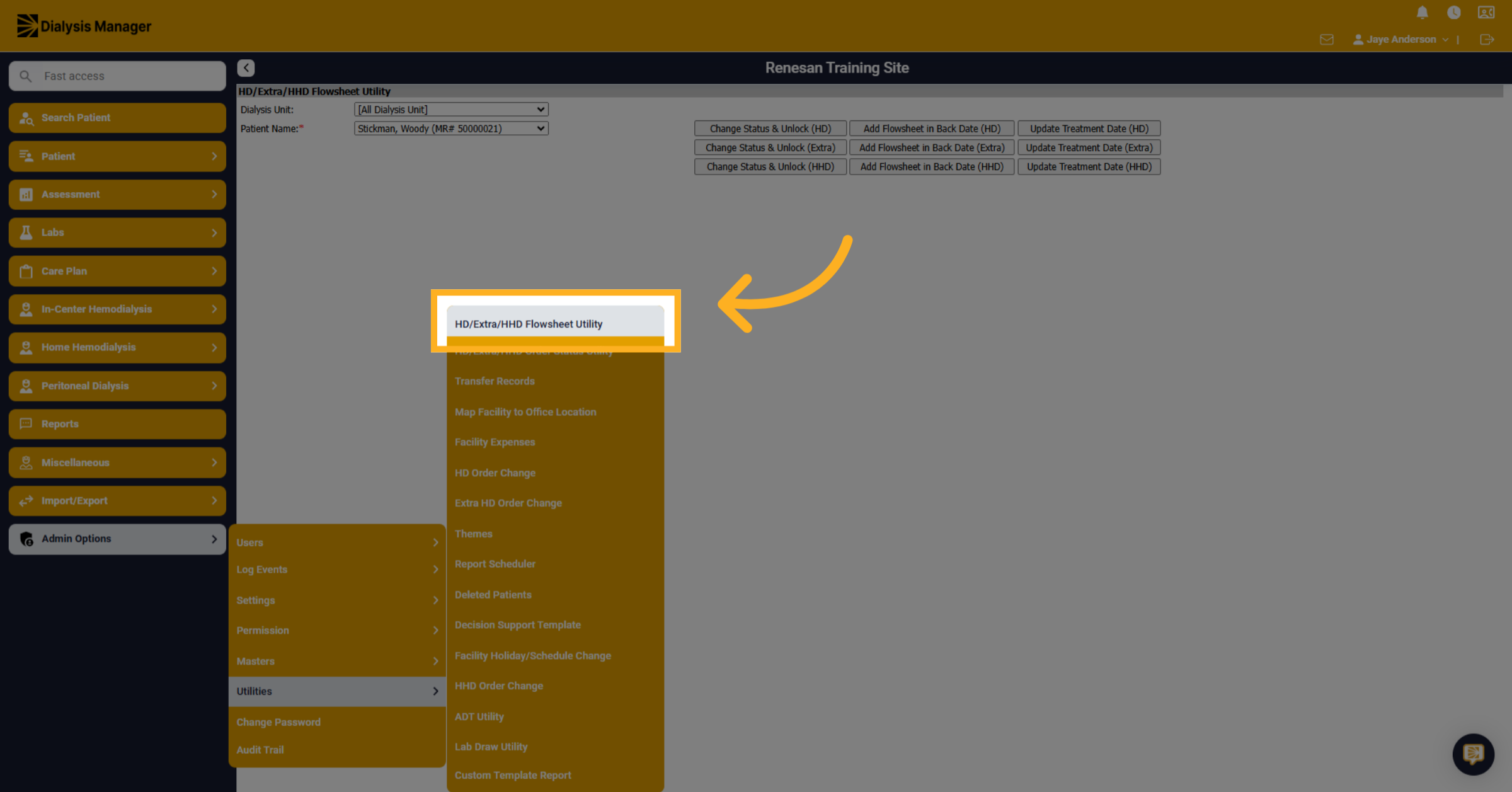1512x792 pixels.
Task: Expand the Users submenu chevron
Action: 435,542
